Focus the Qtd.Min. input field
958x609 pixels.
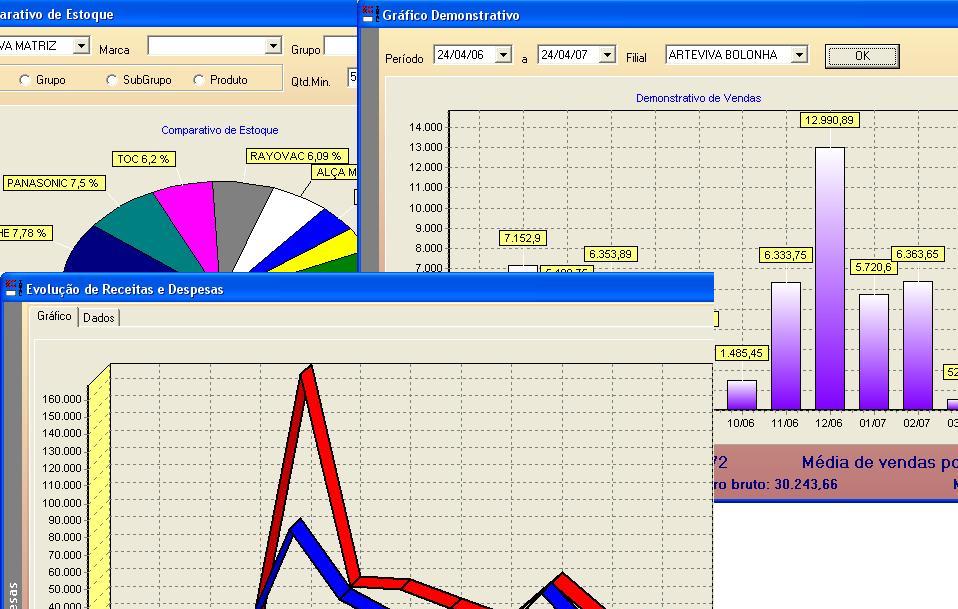[x=352, y=77]
